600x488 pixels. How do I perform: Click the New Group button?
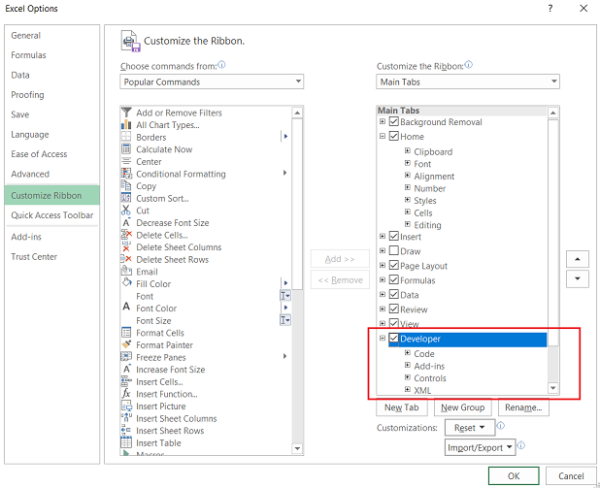coord(463,408)
